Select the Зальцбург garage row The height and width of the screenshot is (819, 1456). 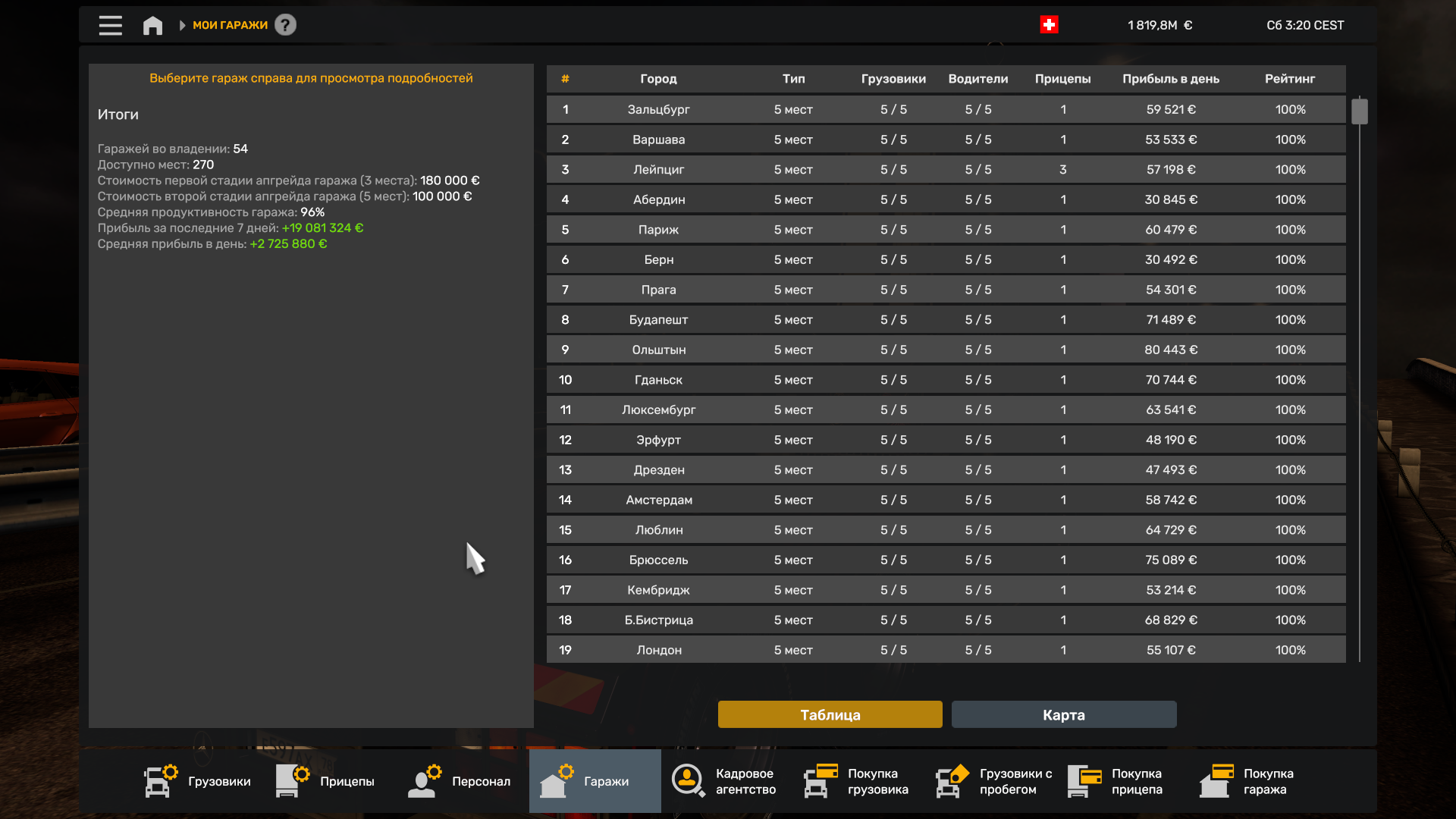(946, 109)
